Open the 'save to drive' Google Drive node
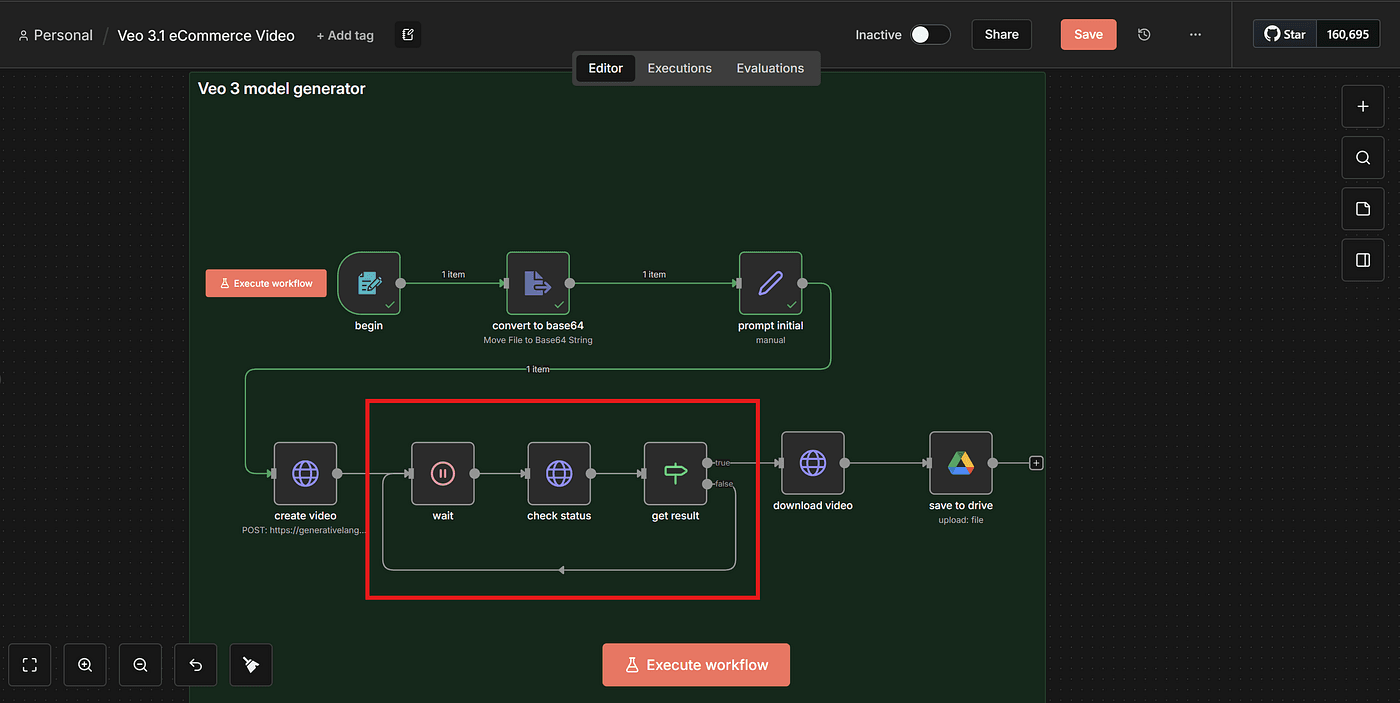The image size is (1400, 703). (x=960, y=463)
